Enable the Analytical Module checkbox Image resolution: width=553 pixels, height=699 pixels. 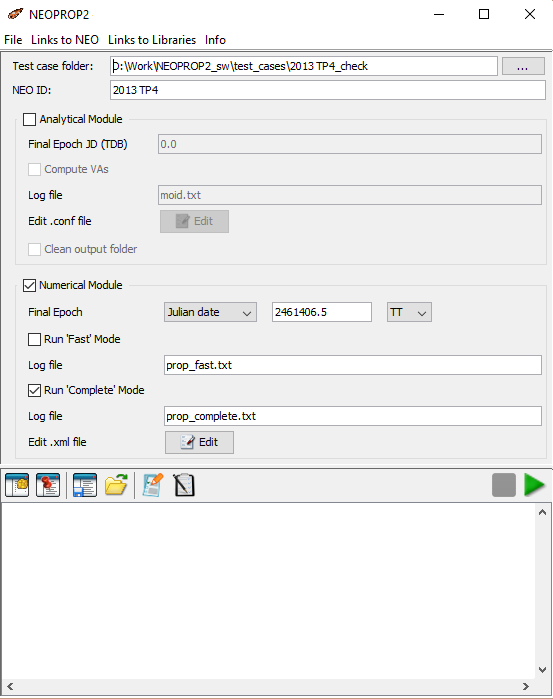29,119
